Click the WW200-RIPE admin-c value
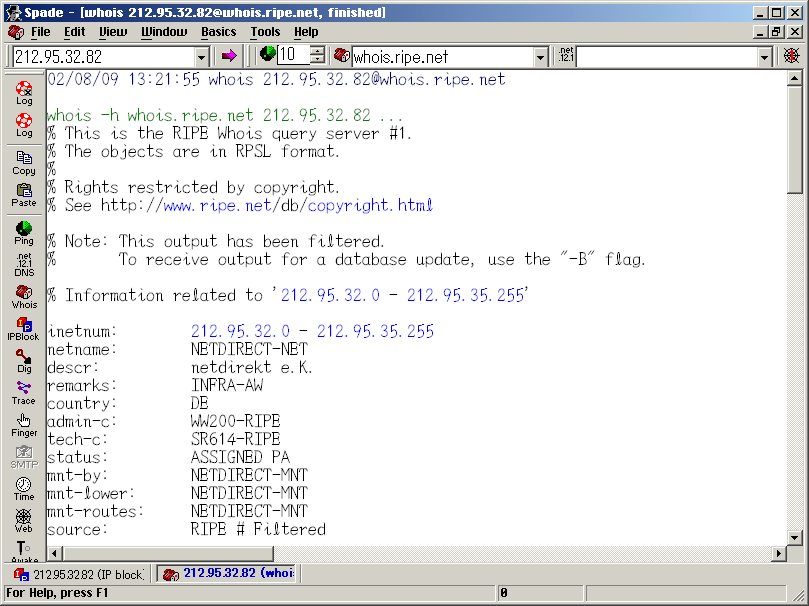 (x=235, y=421)
